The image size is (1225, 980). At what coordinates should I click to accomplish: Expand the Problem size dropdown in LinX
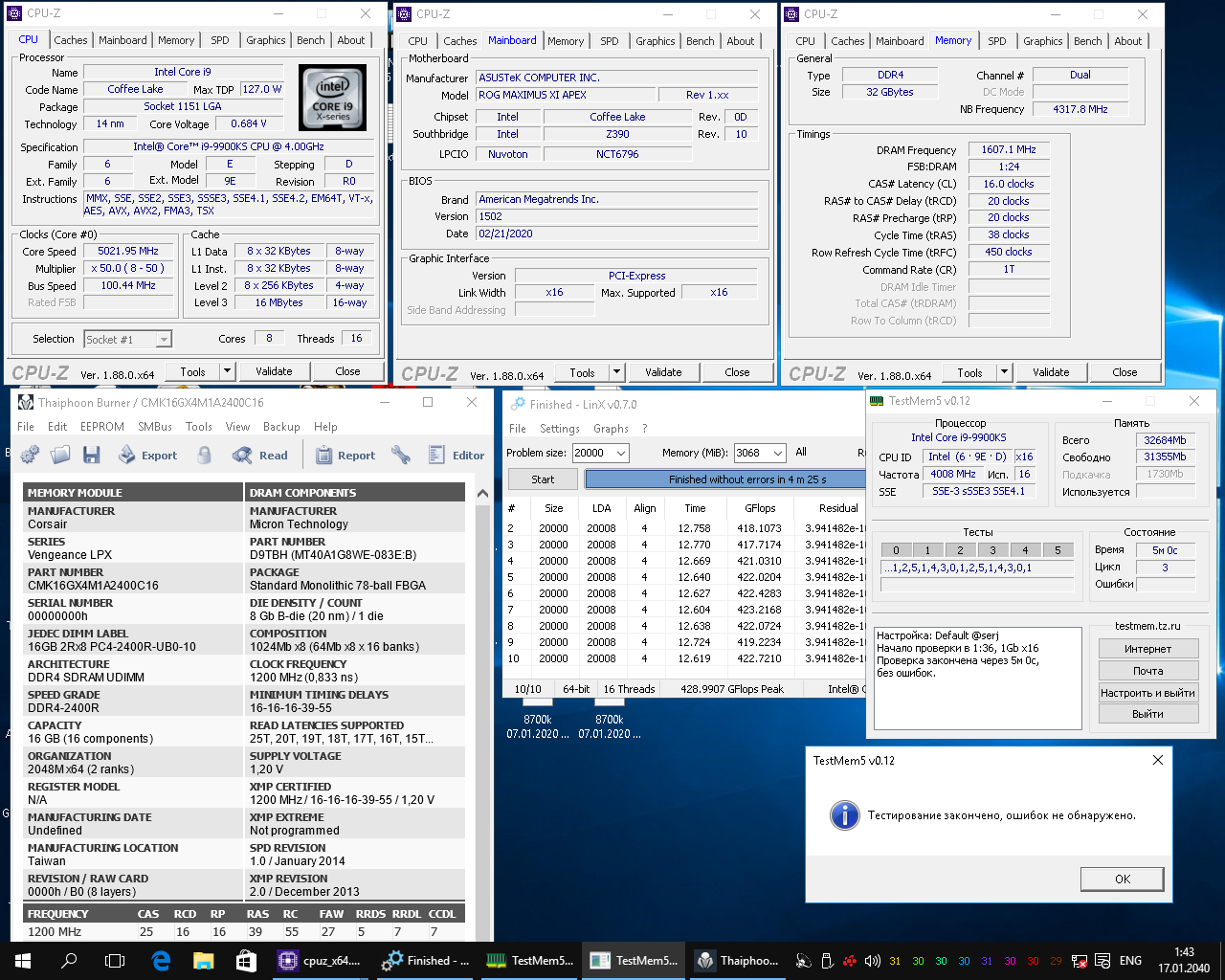click(x=620, y=453)
